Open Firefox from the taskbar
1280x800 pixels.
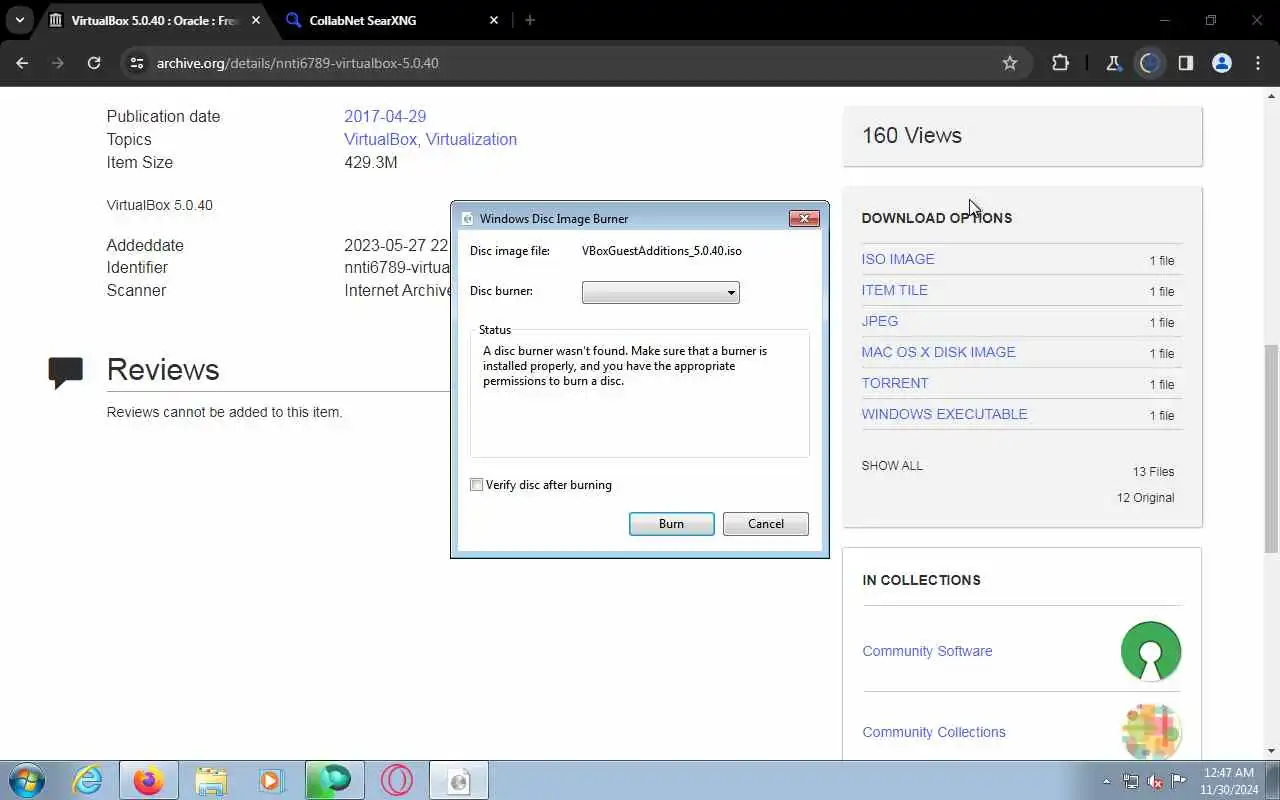(x=148, y=780)
